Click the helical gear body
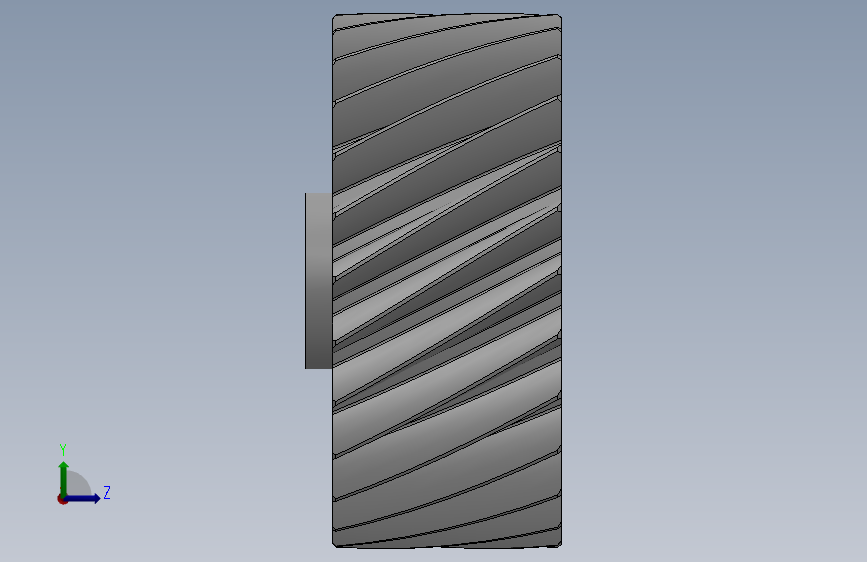 point(447,281)
